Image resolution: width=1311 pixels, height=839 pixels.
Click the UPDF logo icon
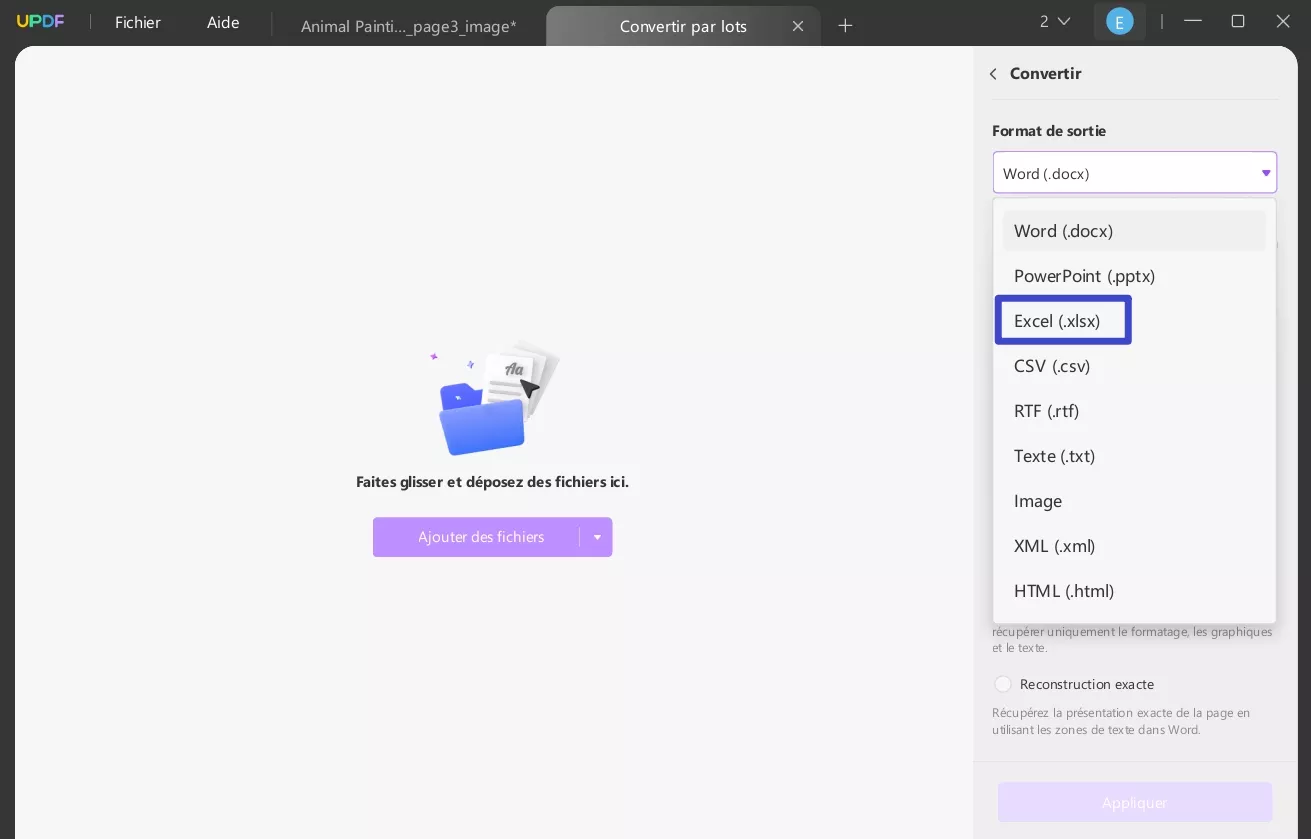[x=40, y=20]
